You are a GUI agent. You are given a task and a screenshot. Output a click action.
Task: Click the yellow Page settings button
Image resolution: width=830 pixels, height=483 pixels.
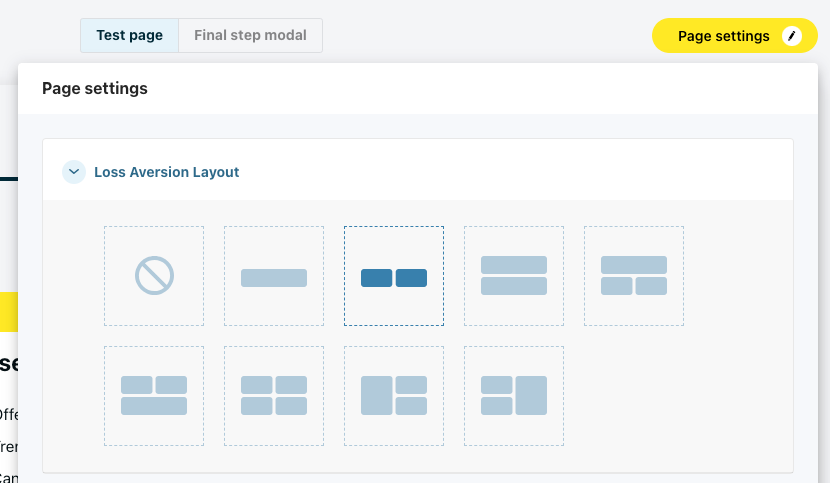point(724,36)
